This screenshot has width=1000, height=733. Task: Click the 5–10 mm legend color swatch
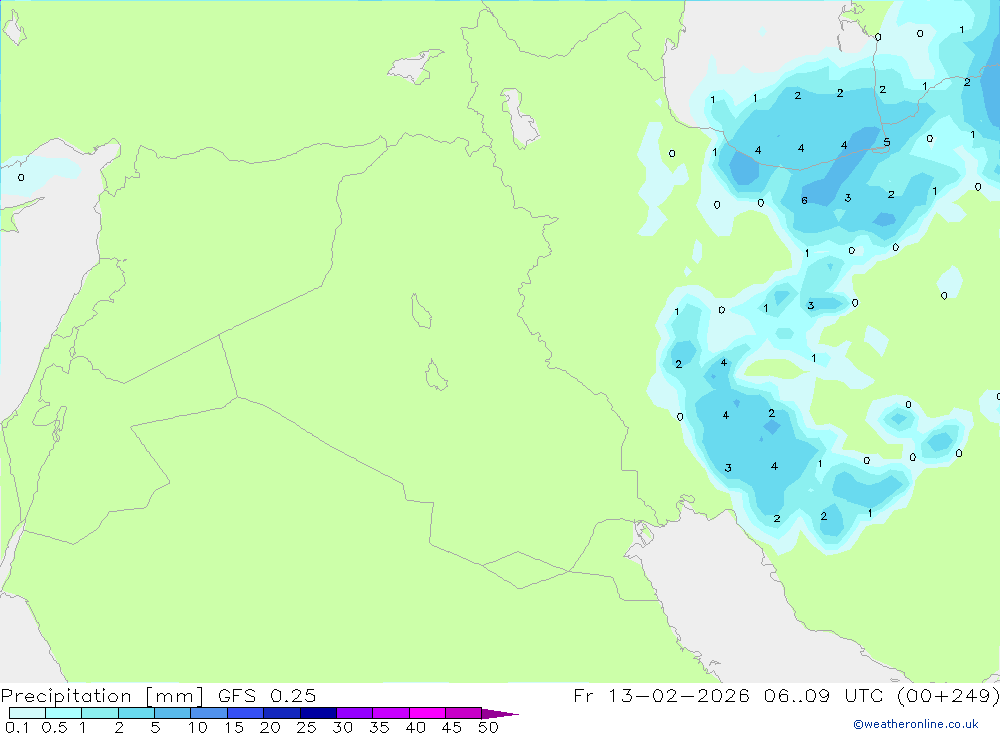click(172, 713)
